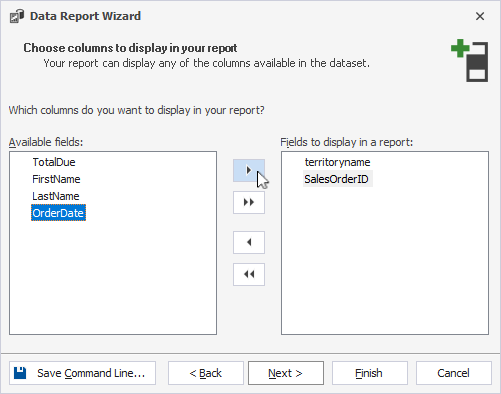Add all fields with double right arrow
Image resolution: width=501 pixels, height=394 pixels.
pos(249,202)
